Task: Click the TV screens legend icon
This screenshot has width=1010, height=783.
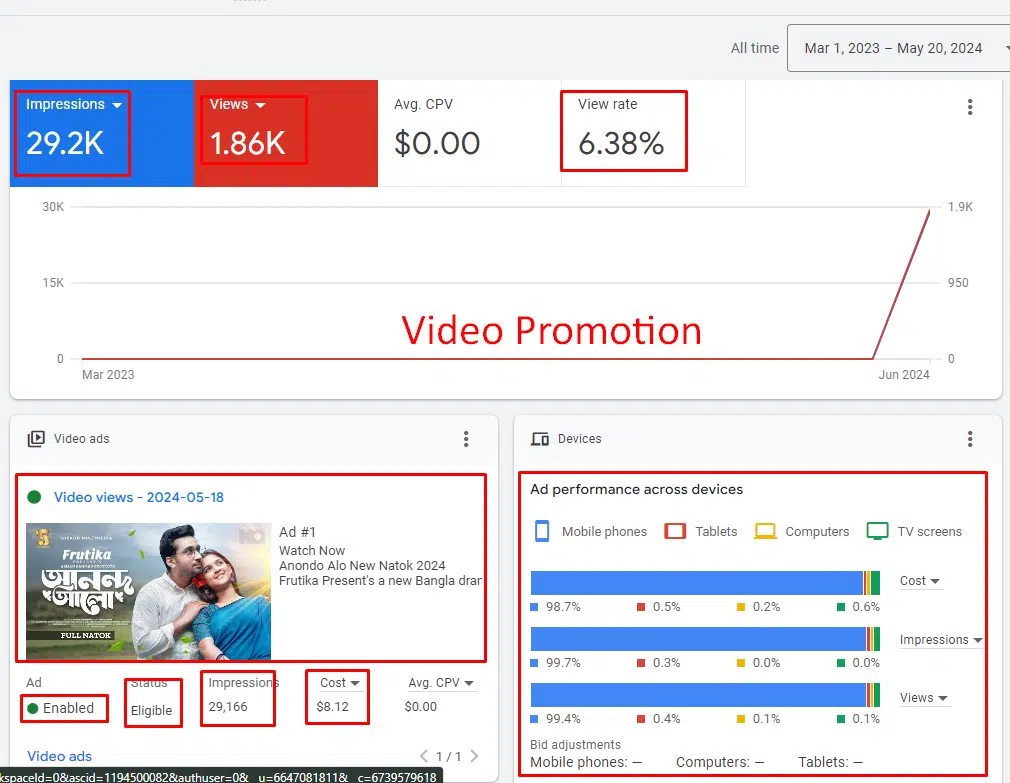Action: click(877, 531)
